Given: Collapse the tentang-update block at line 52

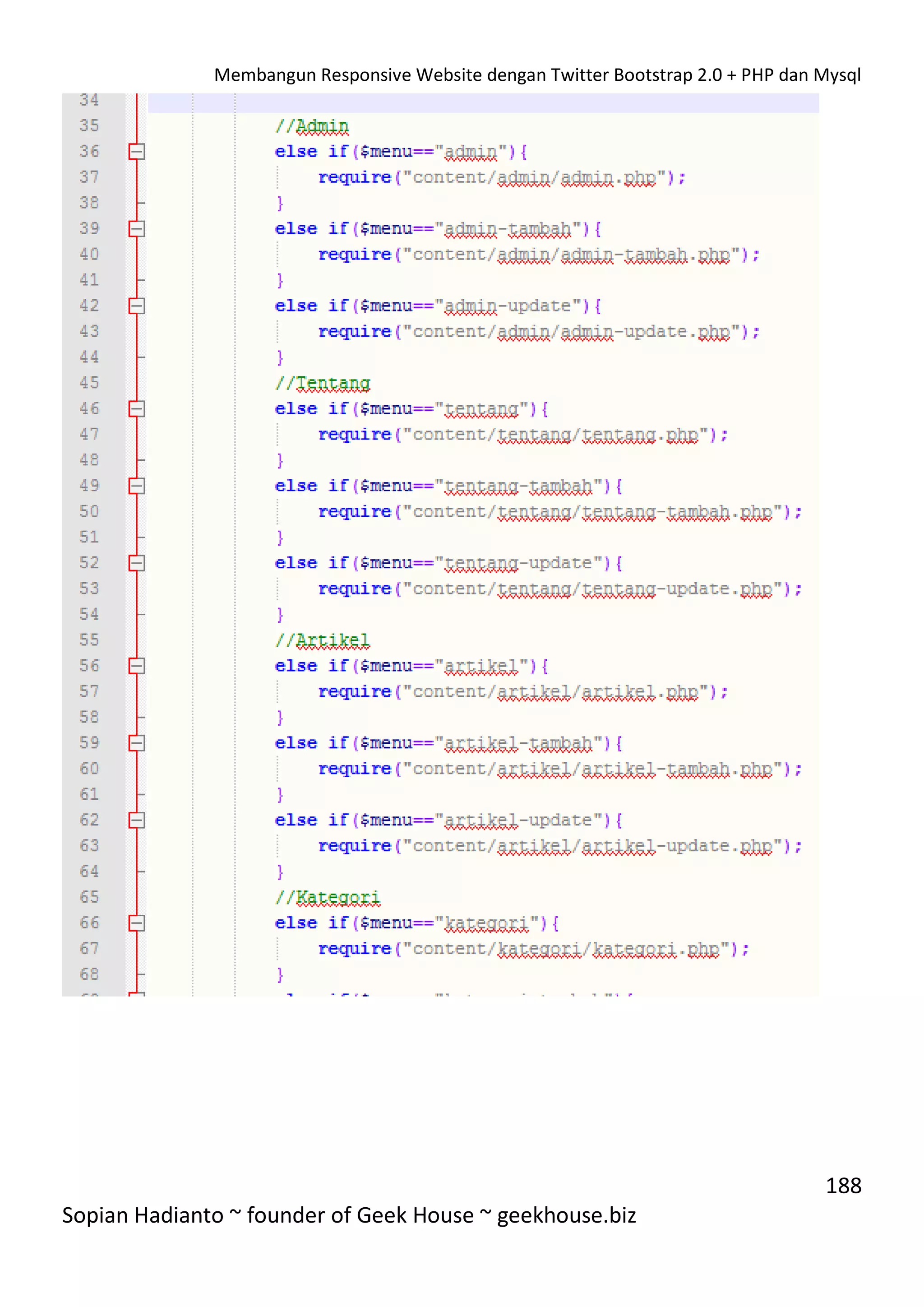Looking at the screenshot, I should 137,563.
